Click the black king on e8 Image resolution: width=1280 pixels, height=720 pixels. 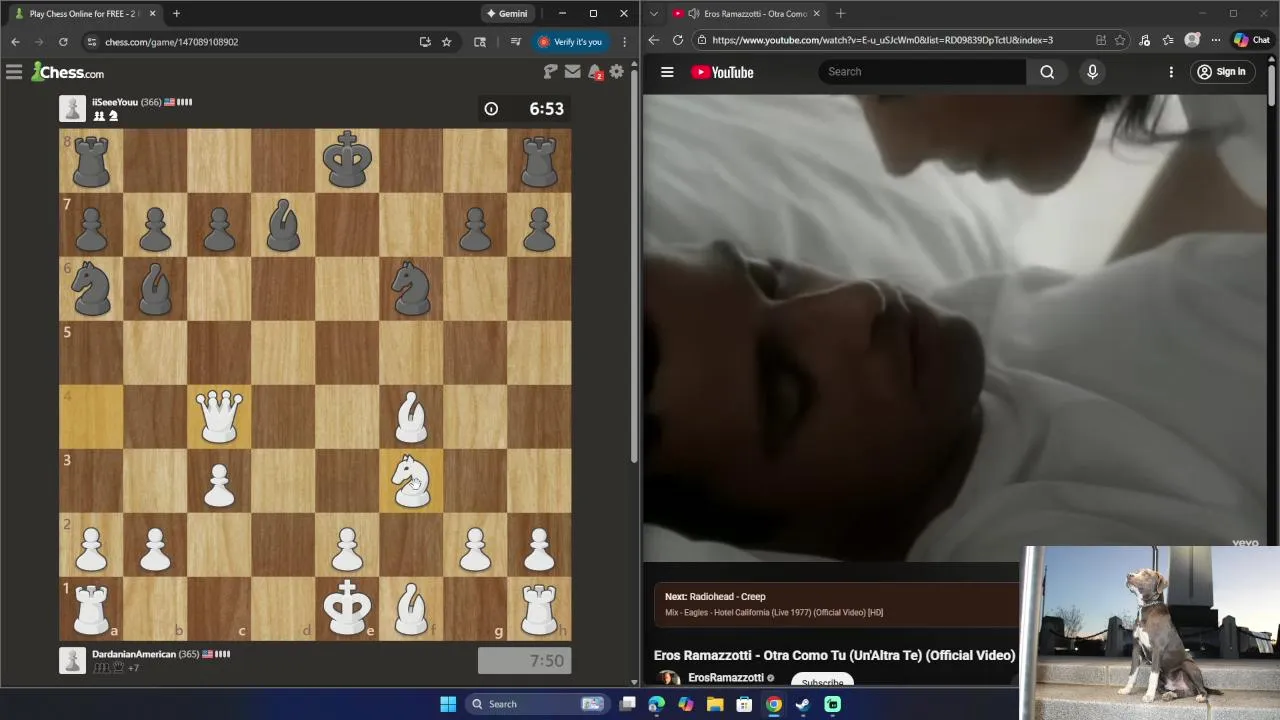pyautogui.click(x=347, y=161)
